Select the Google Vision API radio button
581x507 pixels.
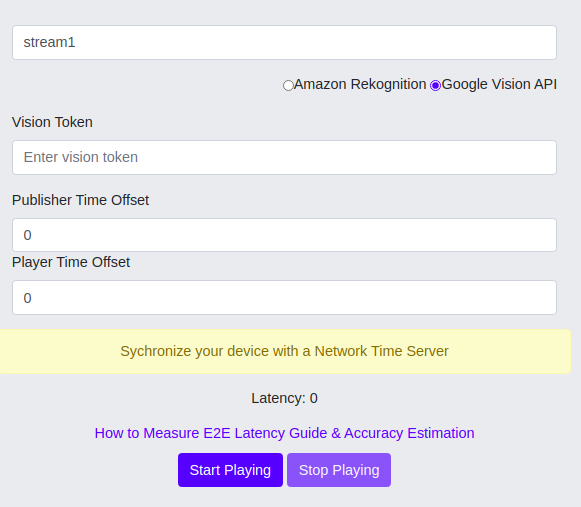click(435, 86)
